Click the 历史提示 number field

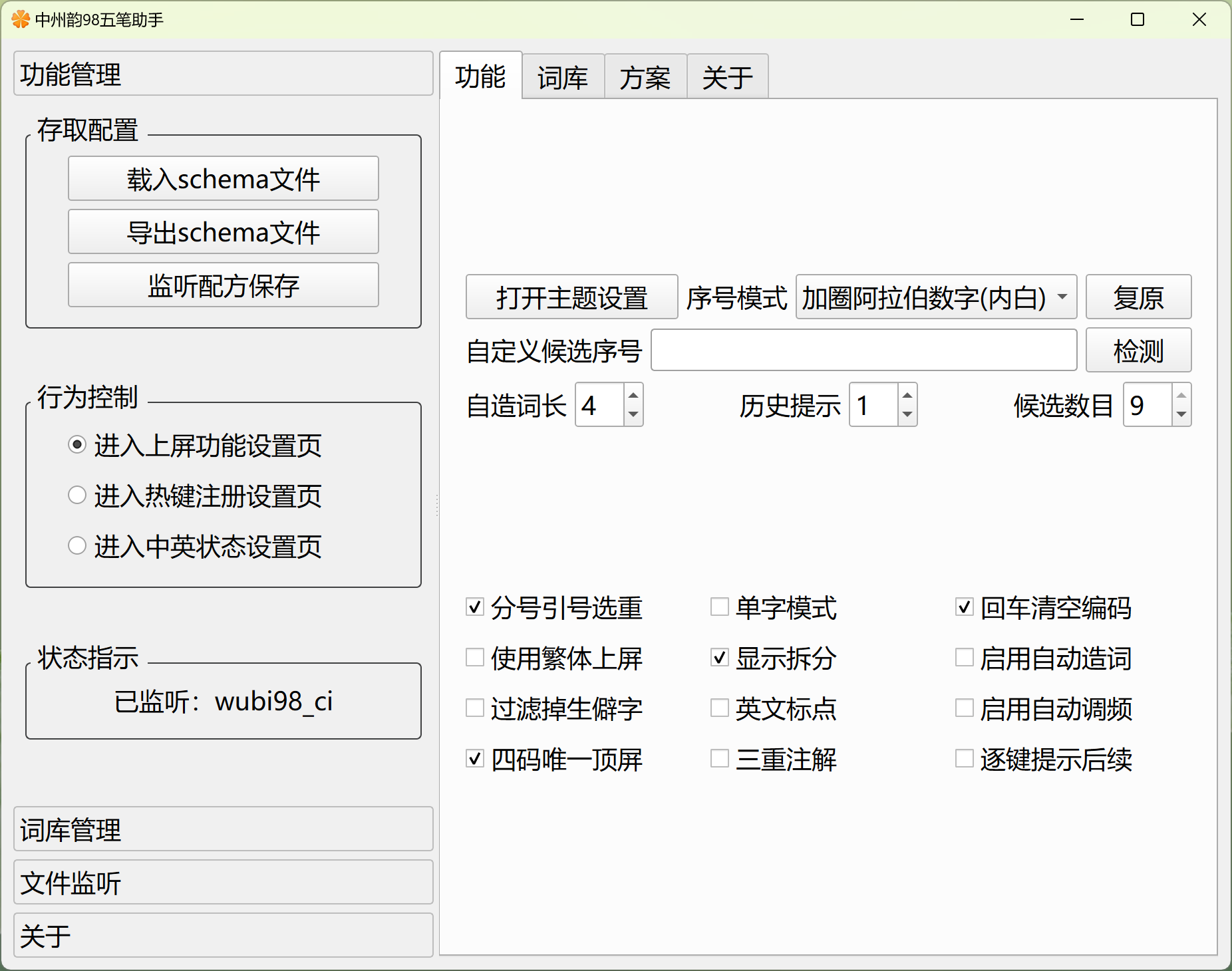tap(874, 405)
